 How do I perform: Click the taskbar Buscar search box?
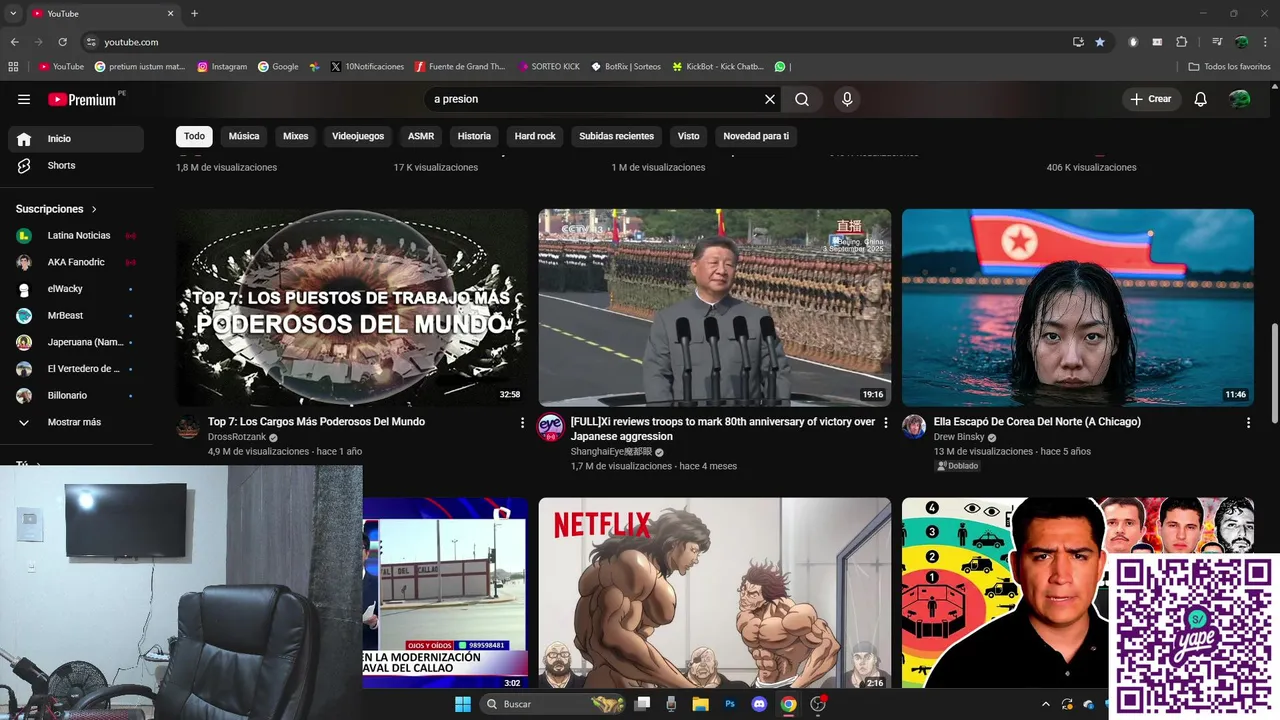pyautogui.click(x=555, y=704)
